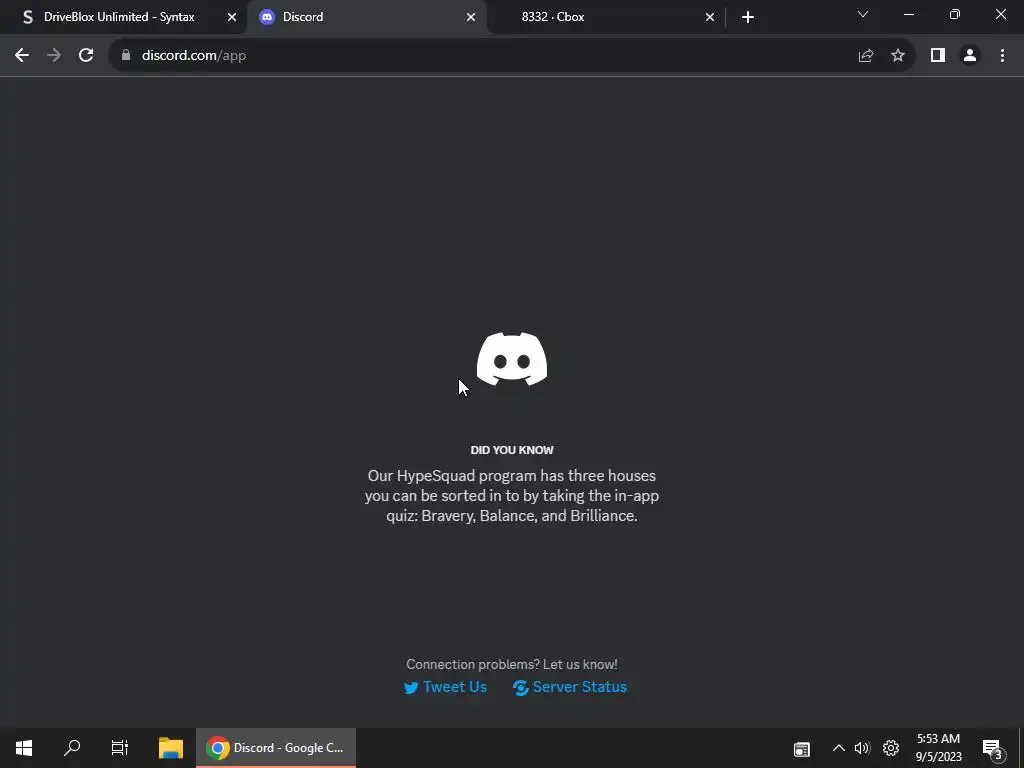Open Windows taskbar search
Image resolution: width=1024 pixels, height=768 pixels.
click(x=72, y=748)
